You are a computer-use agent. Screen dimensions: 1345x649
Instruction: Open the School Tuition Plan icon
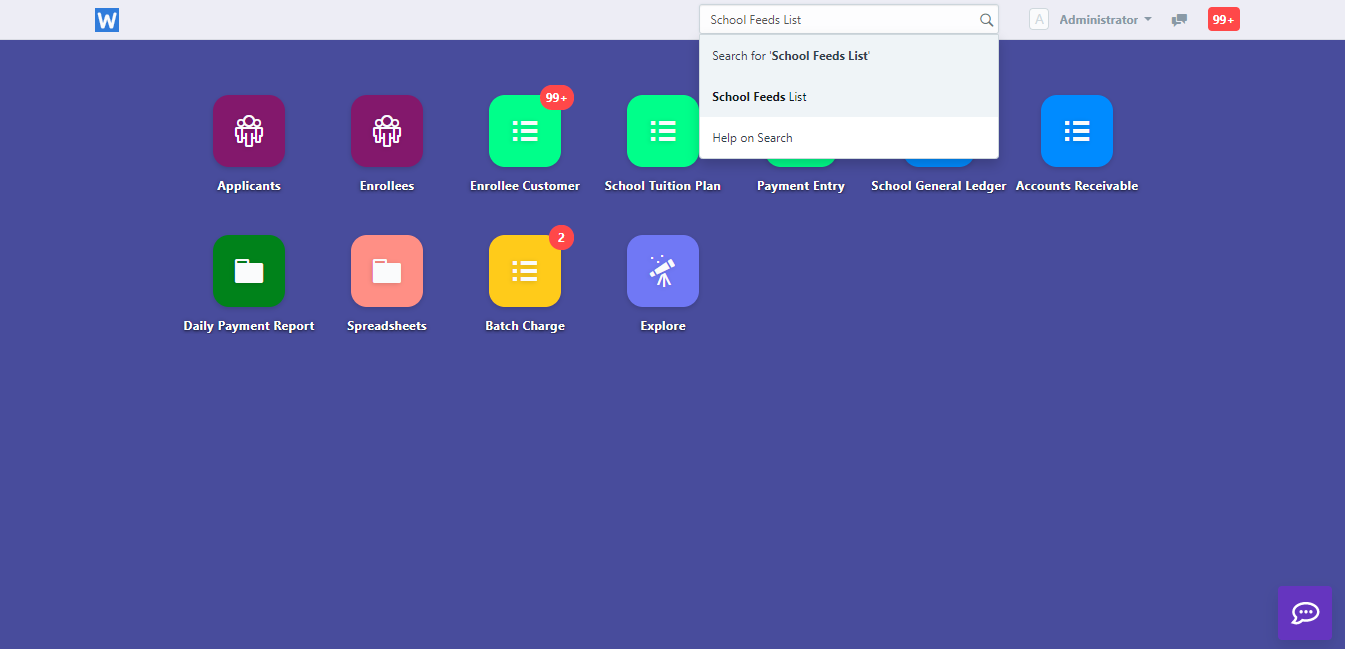(663, 131)
